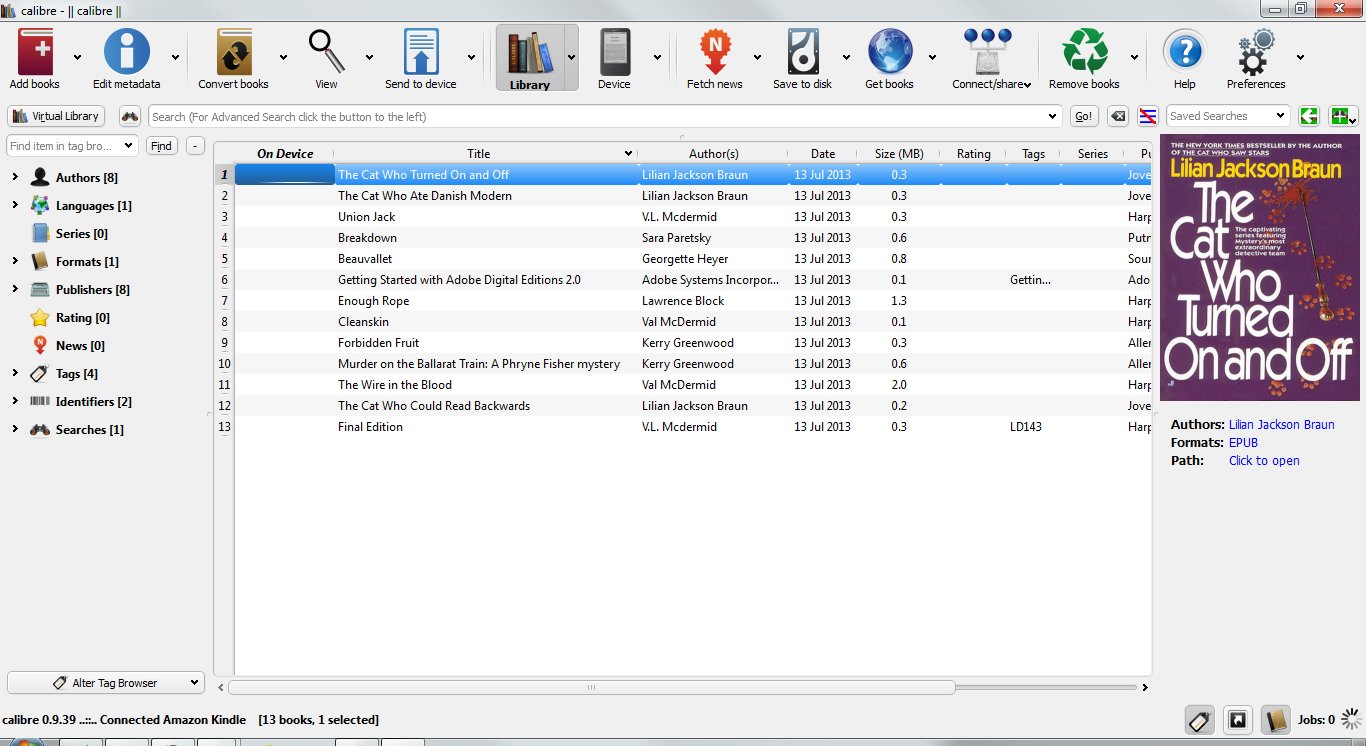Select the row "The Wire in the Blood"

(693, 384)
